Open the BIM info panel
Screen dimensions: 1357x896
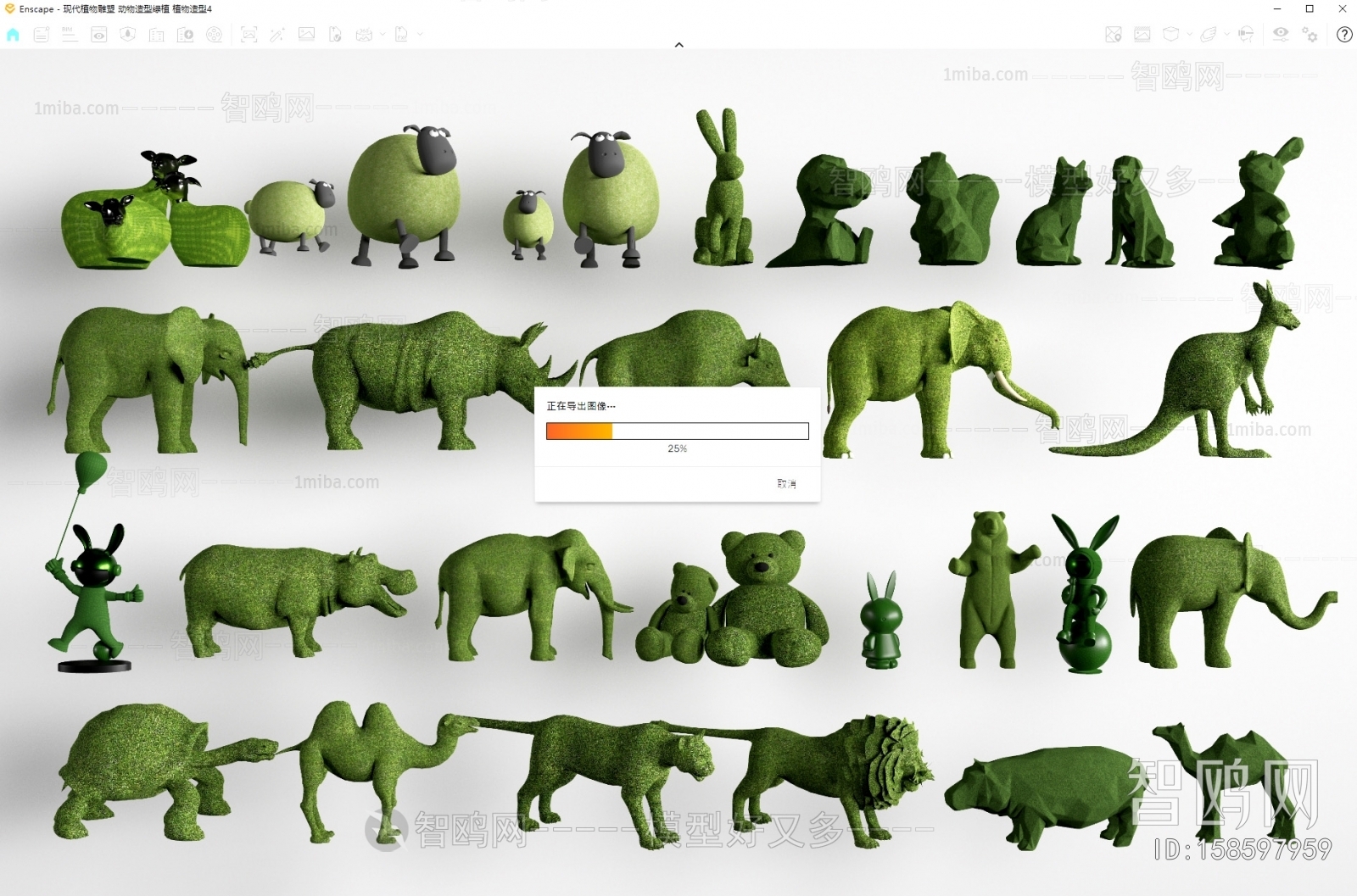(x=70, y=35)
